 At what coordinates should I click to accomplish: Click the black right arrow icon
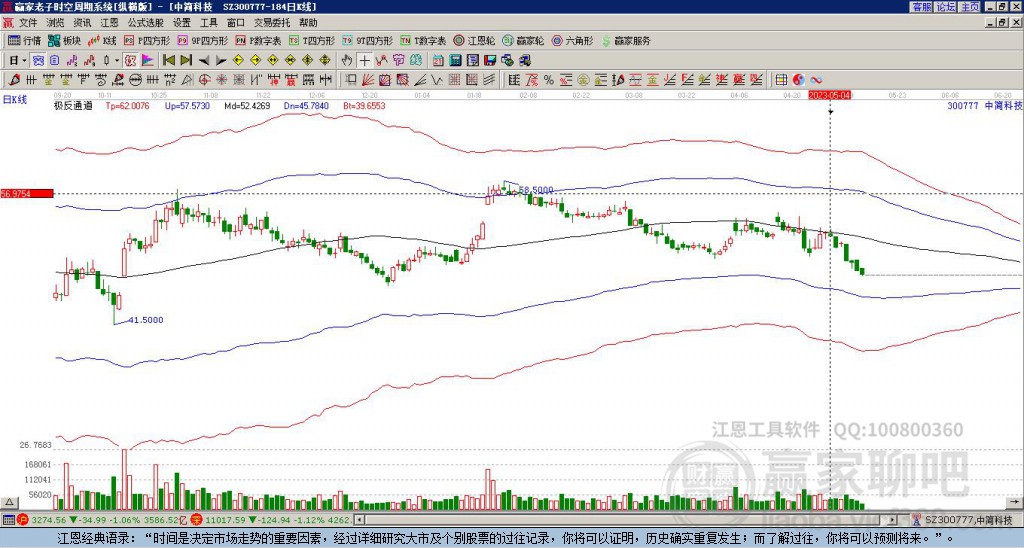(x=221, y=61)
